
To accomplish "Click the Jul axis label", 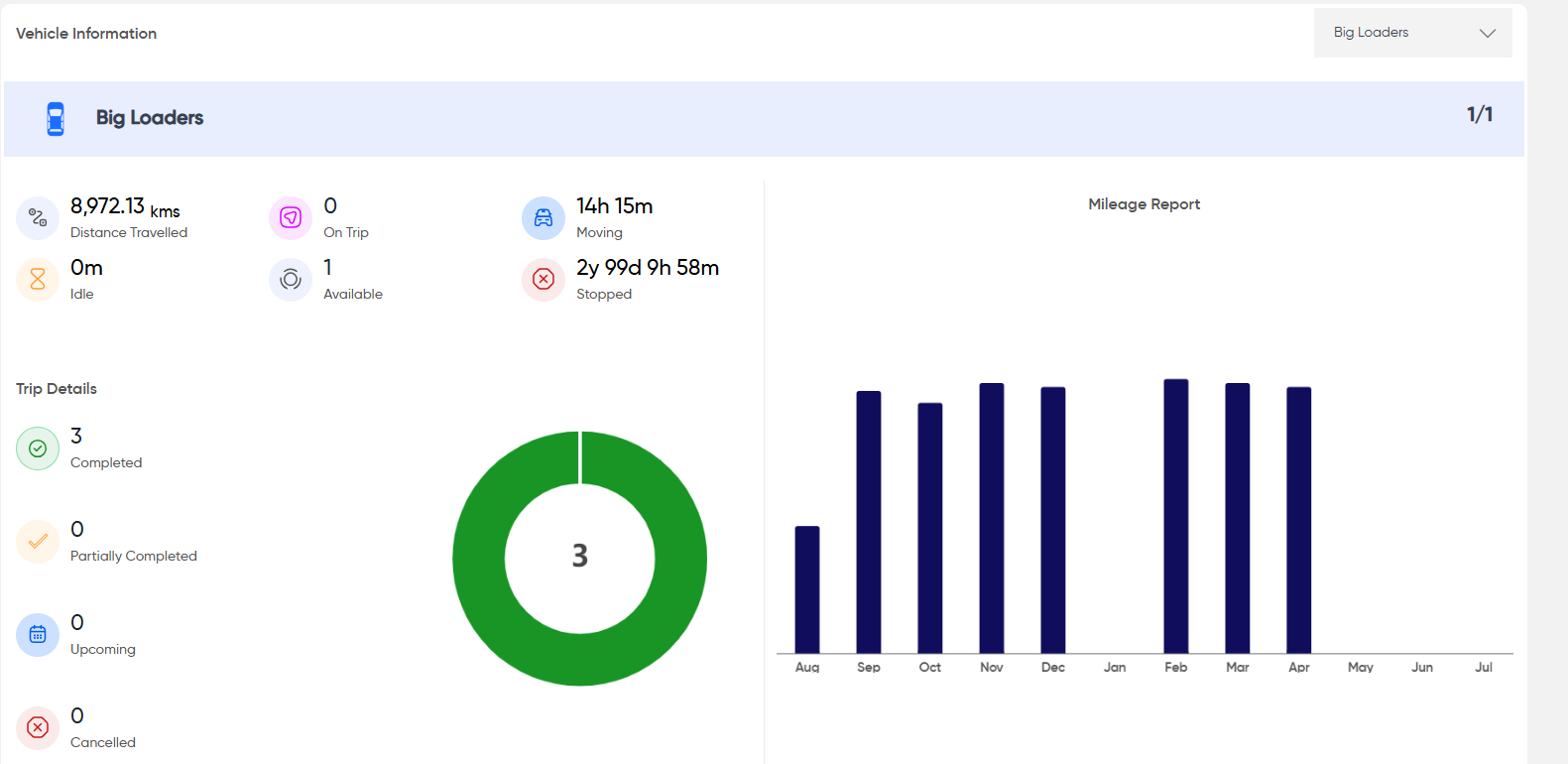I will 1484,668.
